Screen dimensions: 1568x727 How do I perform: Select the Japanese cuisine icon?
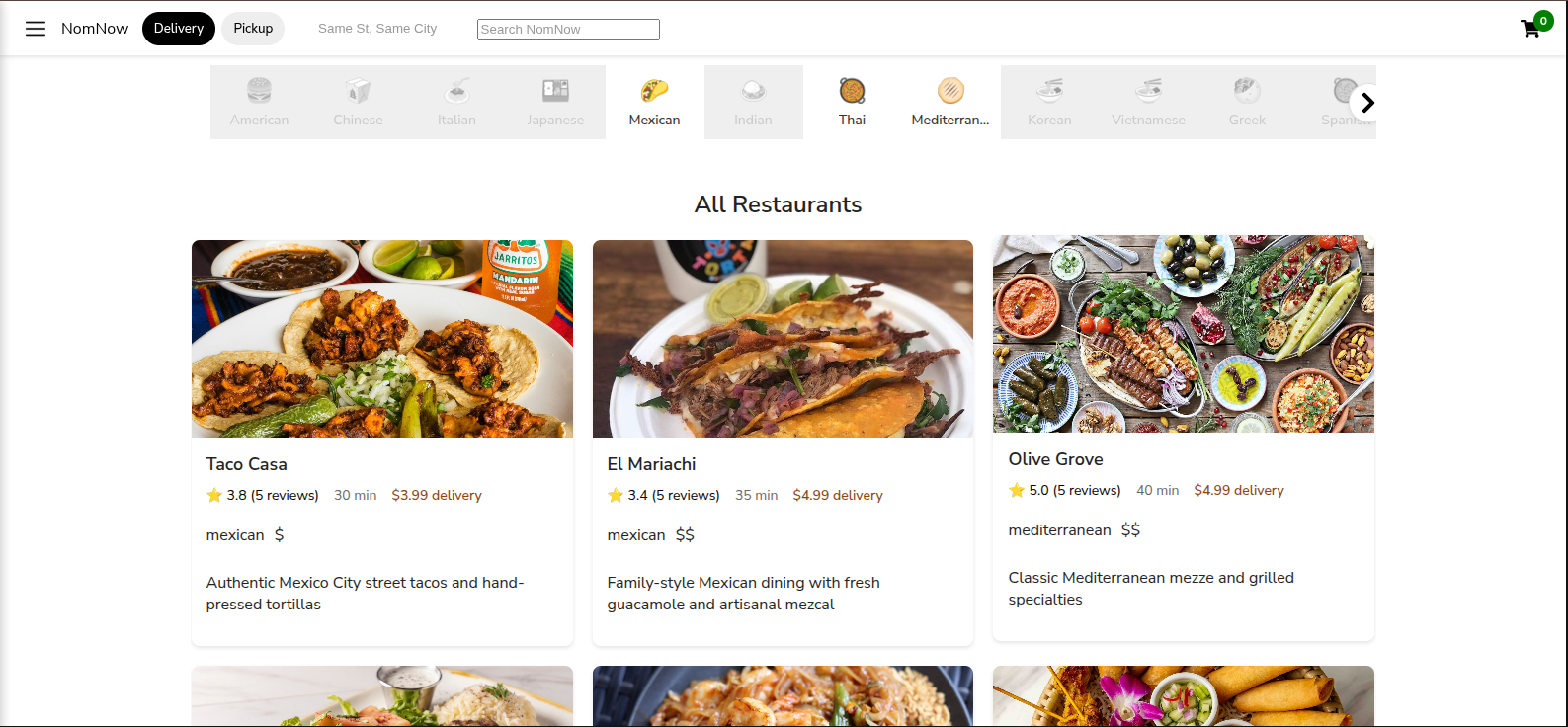[x=555, y=91]
